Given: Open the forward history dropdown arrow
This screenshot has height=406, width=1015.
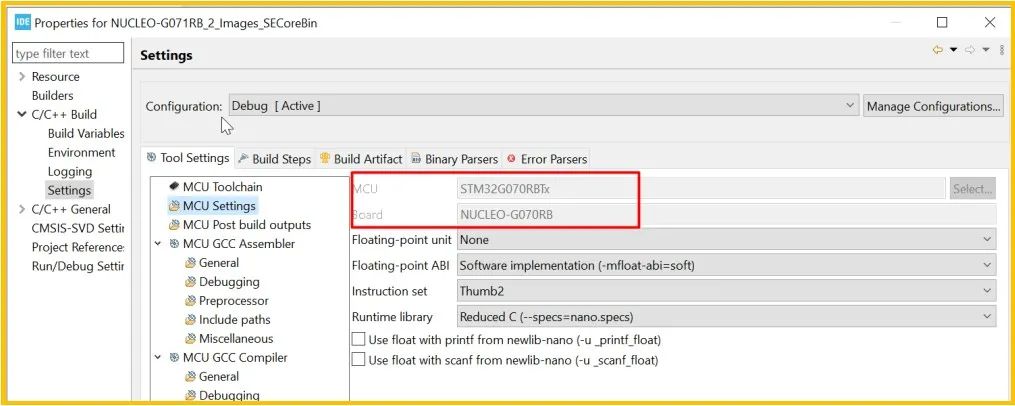Looking at the screenshot, I should (x=986, y=51).
